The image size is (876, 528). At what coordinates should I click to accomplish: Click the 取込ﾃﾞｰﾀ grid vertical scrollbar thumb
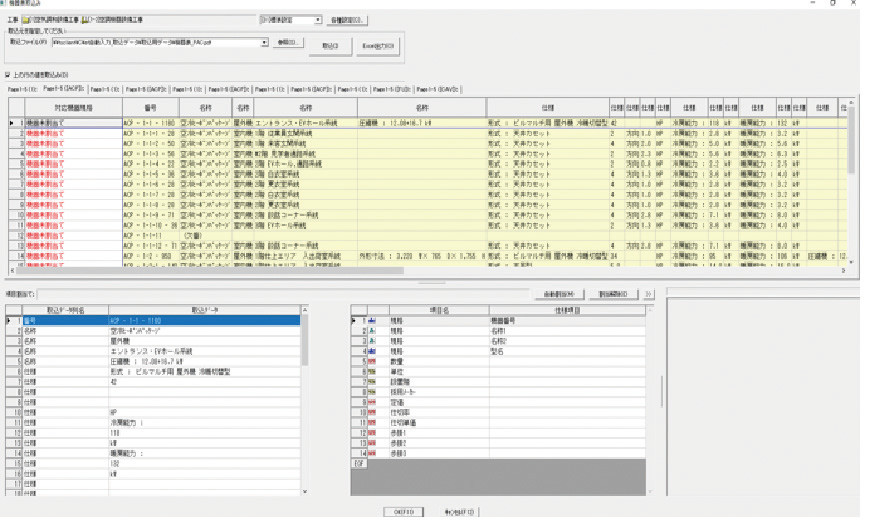click(304, 340)
